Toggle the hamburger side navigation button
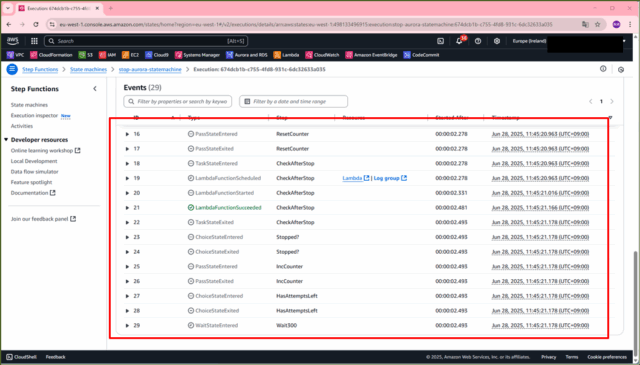This screenshot has height=365, width=640. coord(12,69)
